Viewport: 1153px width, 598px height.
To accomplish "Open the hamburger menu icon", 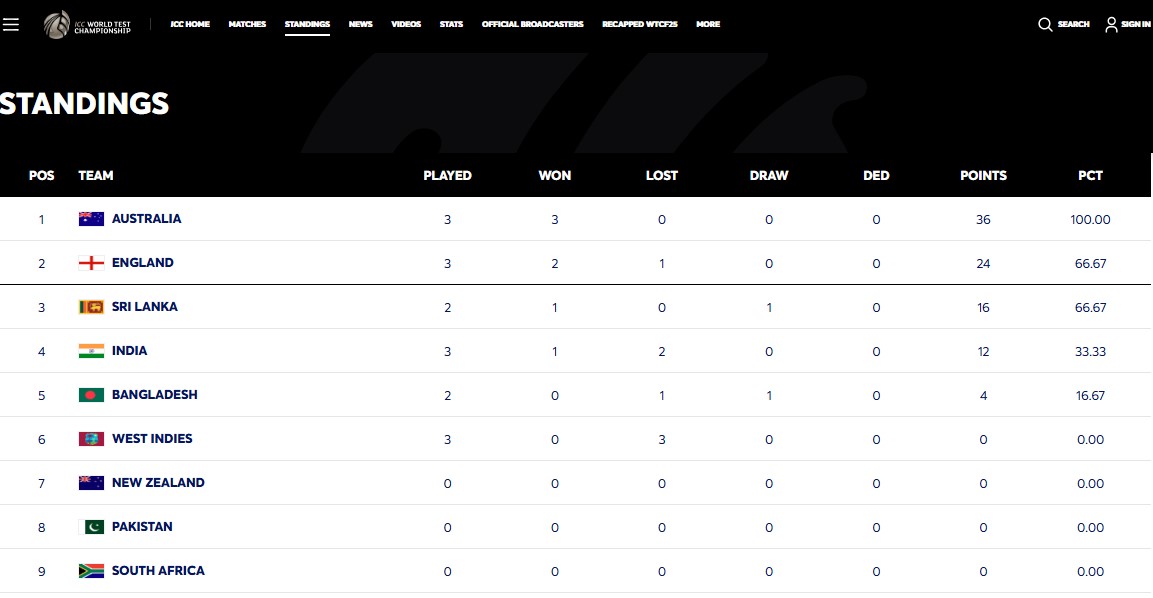I will (x=11, y=24).
